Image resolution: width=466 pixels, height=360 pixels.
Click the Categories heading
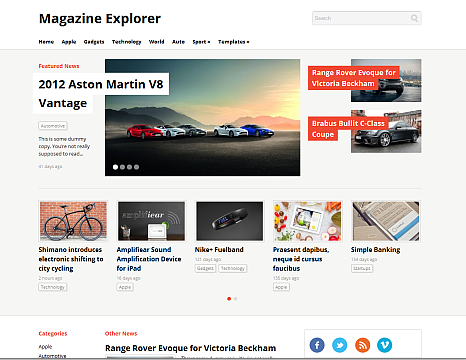click(53, 333)
